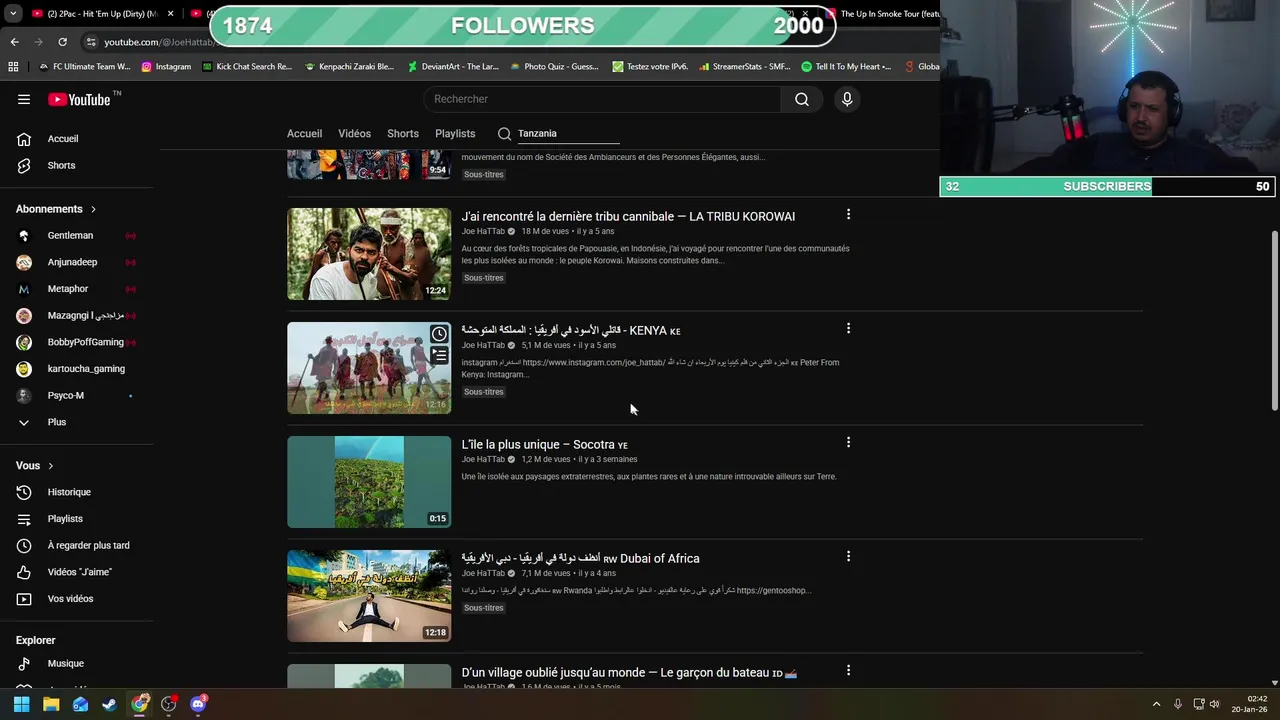Open the Chrome tab list dropdown

click(13, 14)
